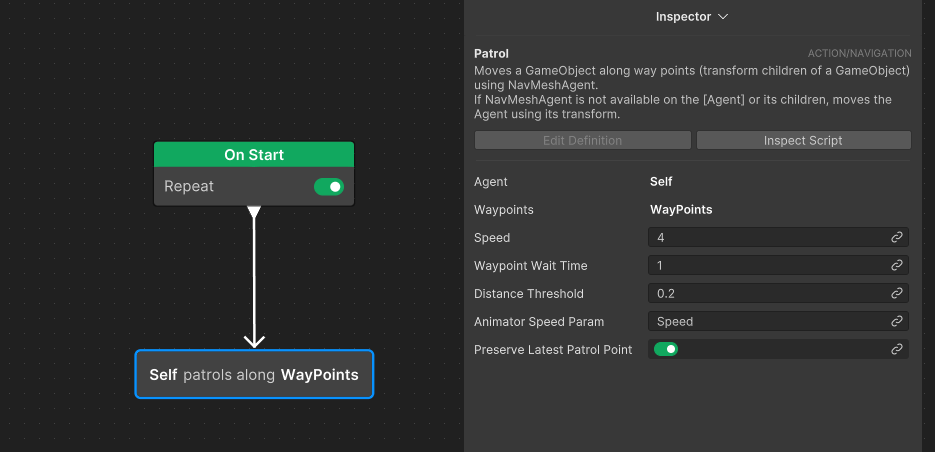This screenshot has height=452, width=935.
Task: Disable Preserve Latest Patrol Point toggle
Action: pos(665,349)
